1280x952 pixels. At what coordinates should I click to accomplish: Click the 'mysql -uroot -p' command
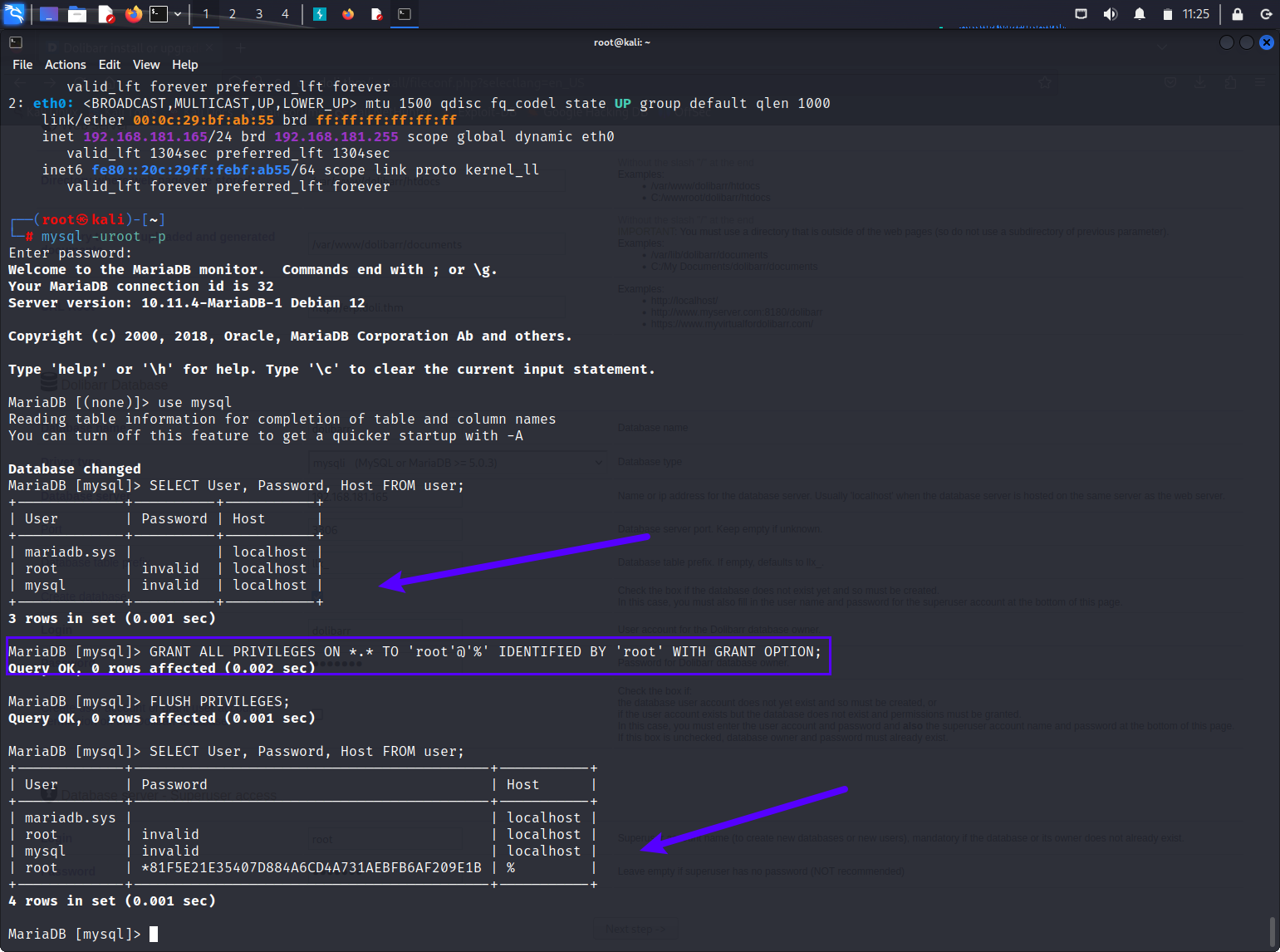pos(104,236)
